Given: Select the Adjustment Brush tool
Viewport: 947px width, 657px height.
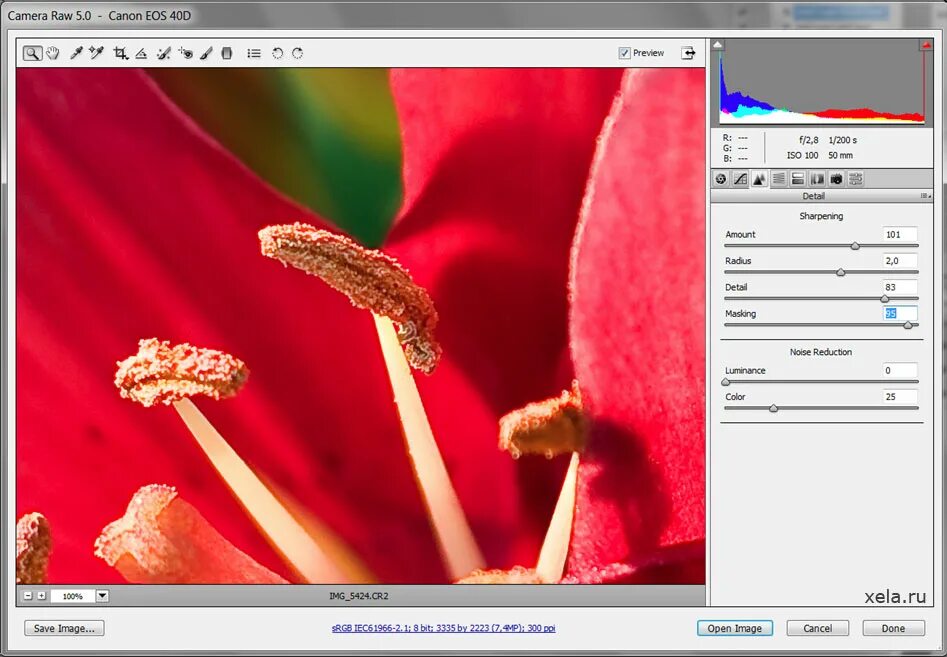Looking at the screenshot, I should point(206,53).
